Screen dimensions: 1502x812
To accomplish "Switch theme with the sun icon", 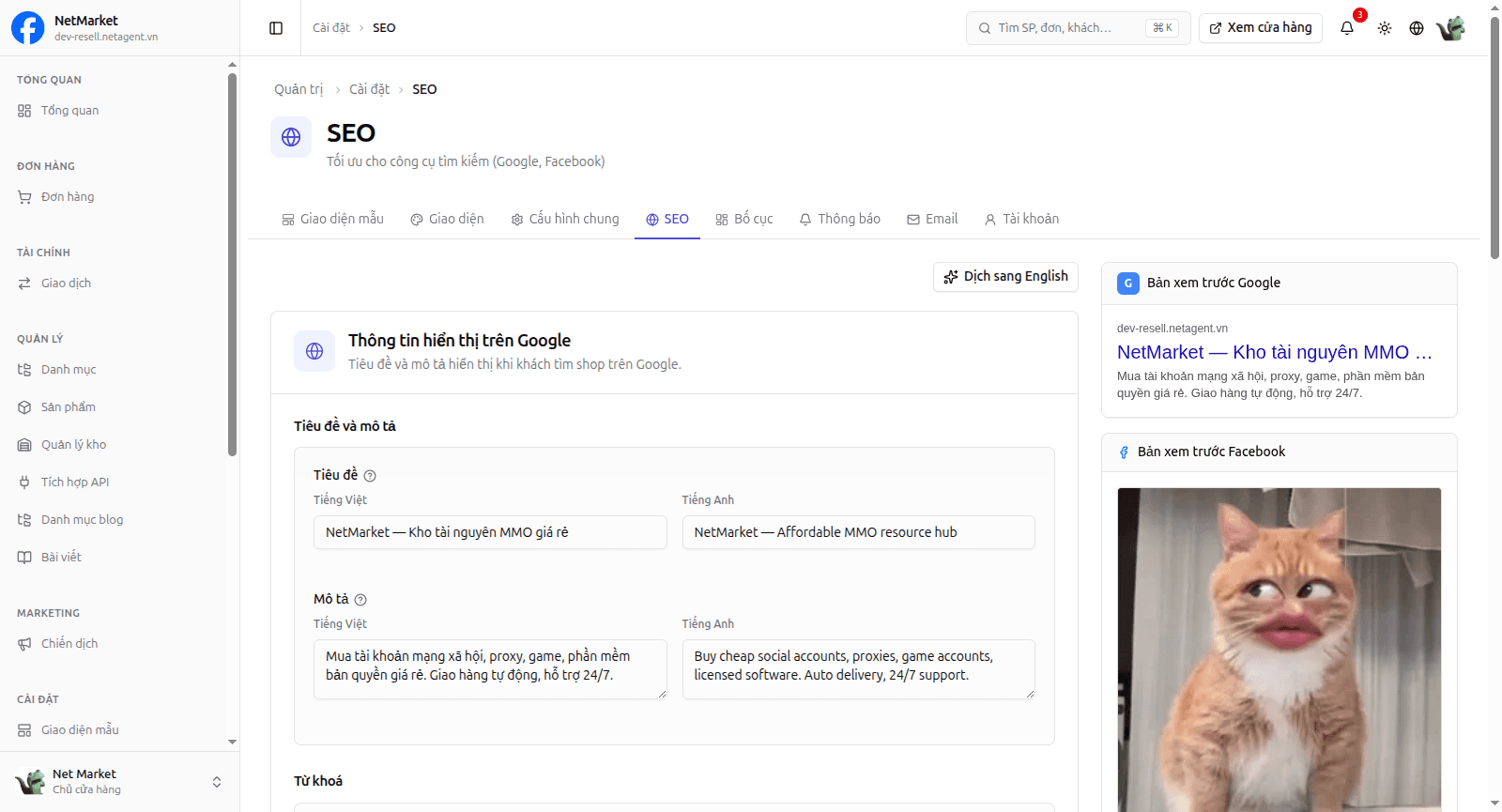I will pyautogui.click(x=1385, y=28).
